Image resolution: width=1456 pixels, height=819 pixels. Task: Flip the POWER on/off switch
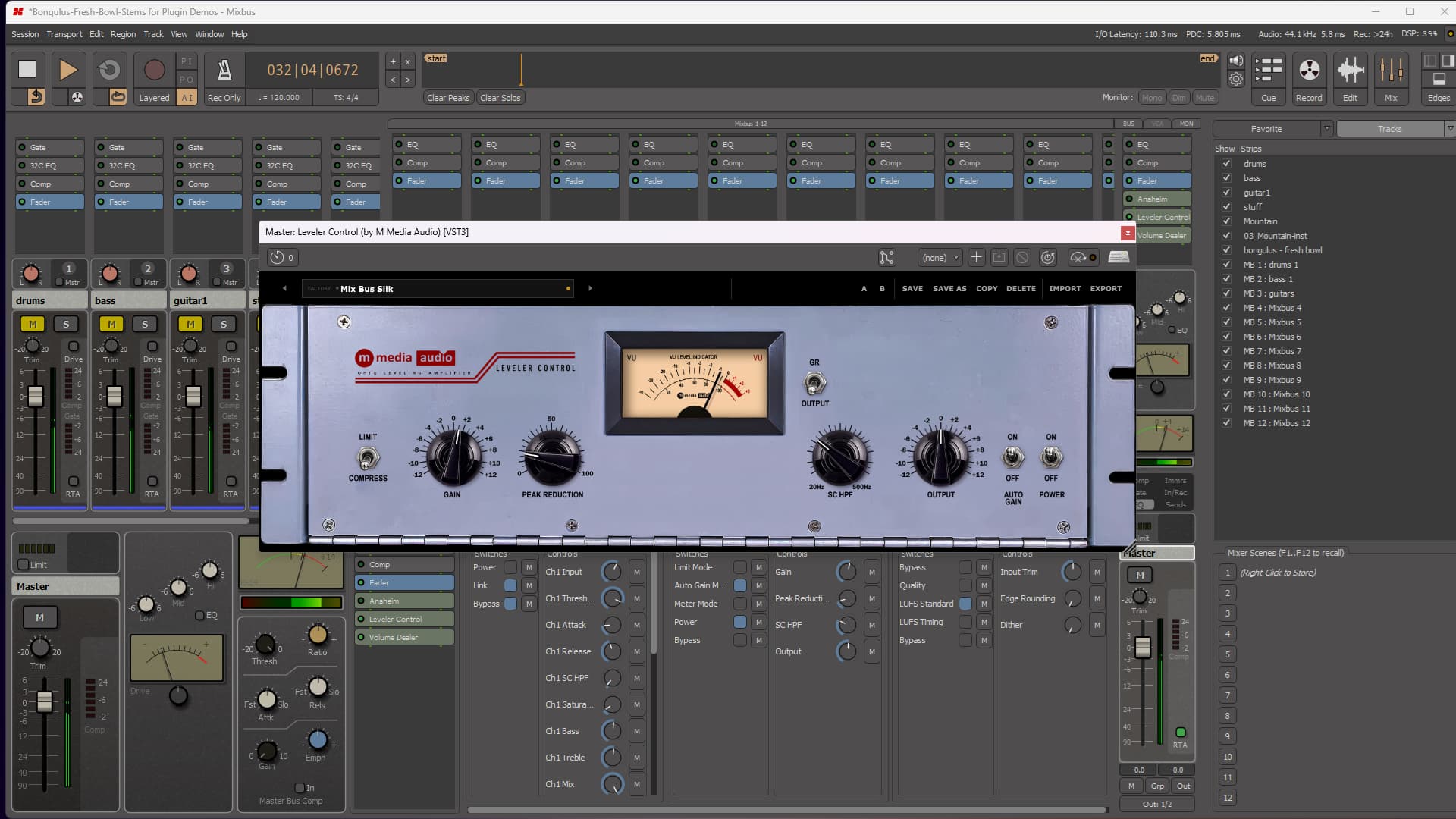tap(1050, 457)
